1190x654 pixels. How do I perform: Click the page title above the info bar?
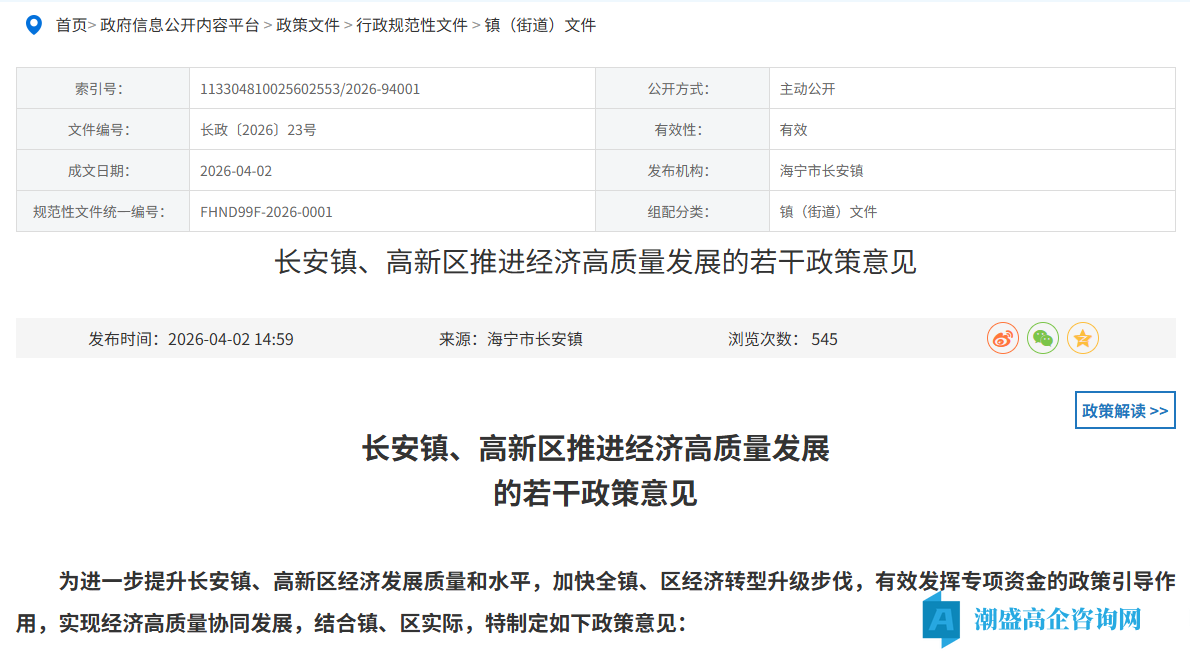pos(596,263)
